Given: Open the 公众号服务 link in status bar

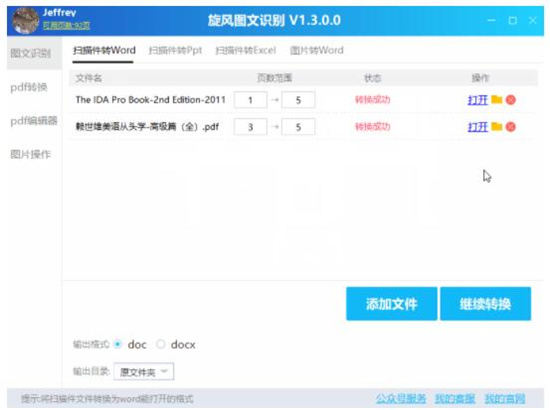Looking at the screenshot, I should coord(401,398).
